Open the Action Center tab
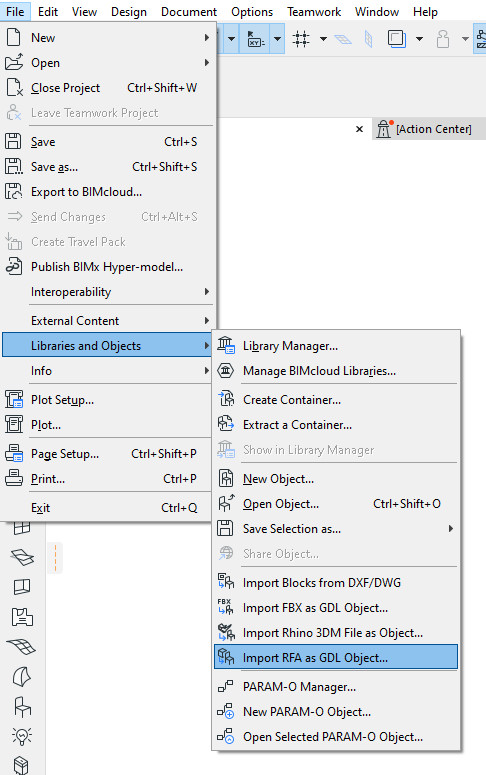Viewport: 486px width, 775px height. coord(429,129)
